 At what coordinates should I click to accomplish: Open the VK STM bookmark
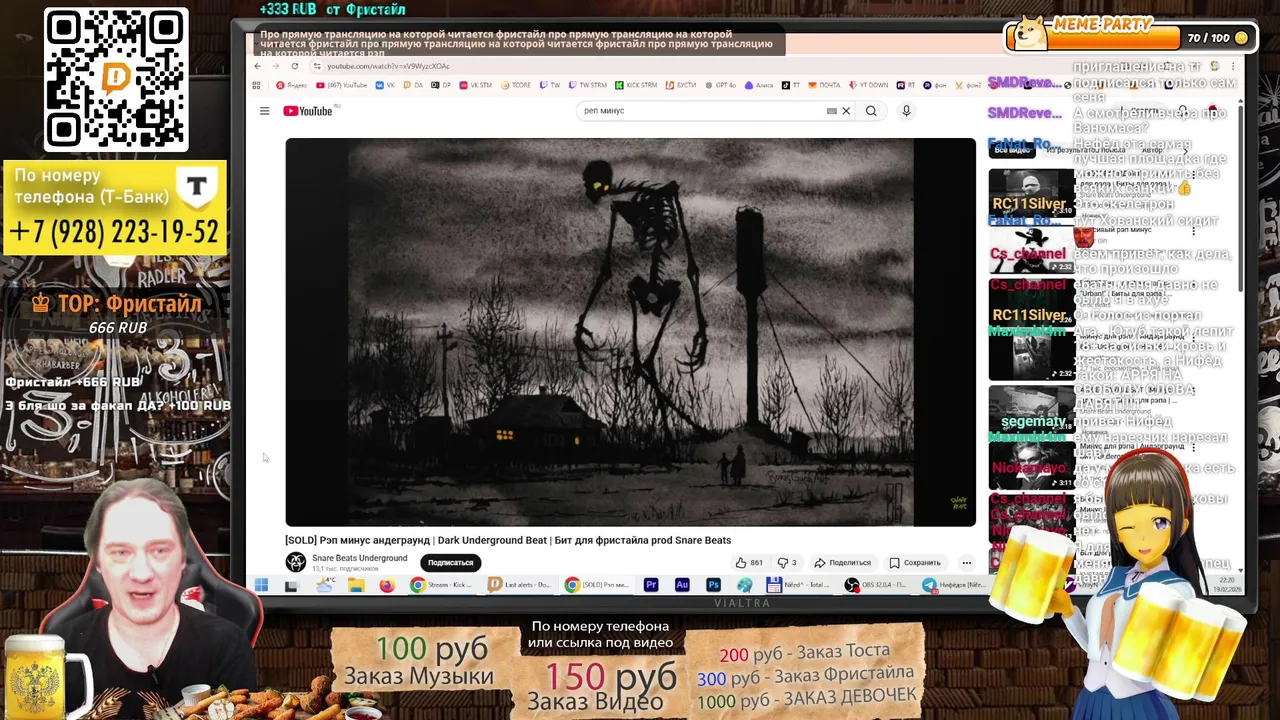point(475,85)
